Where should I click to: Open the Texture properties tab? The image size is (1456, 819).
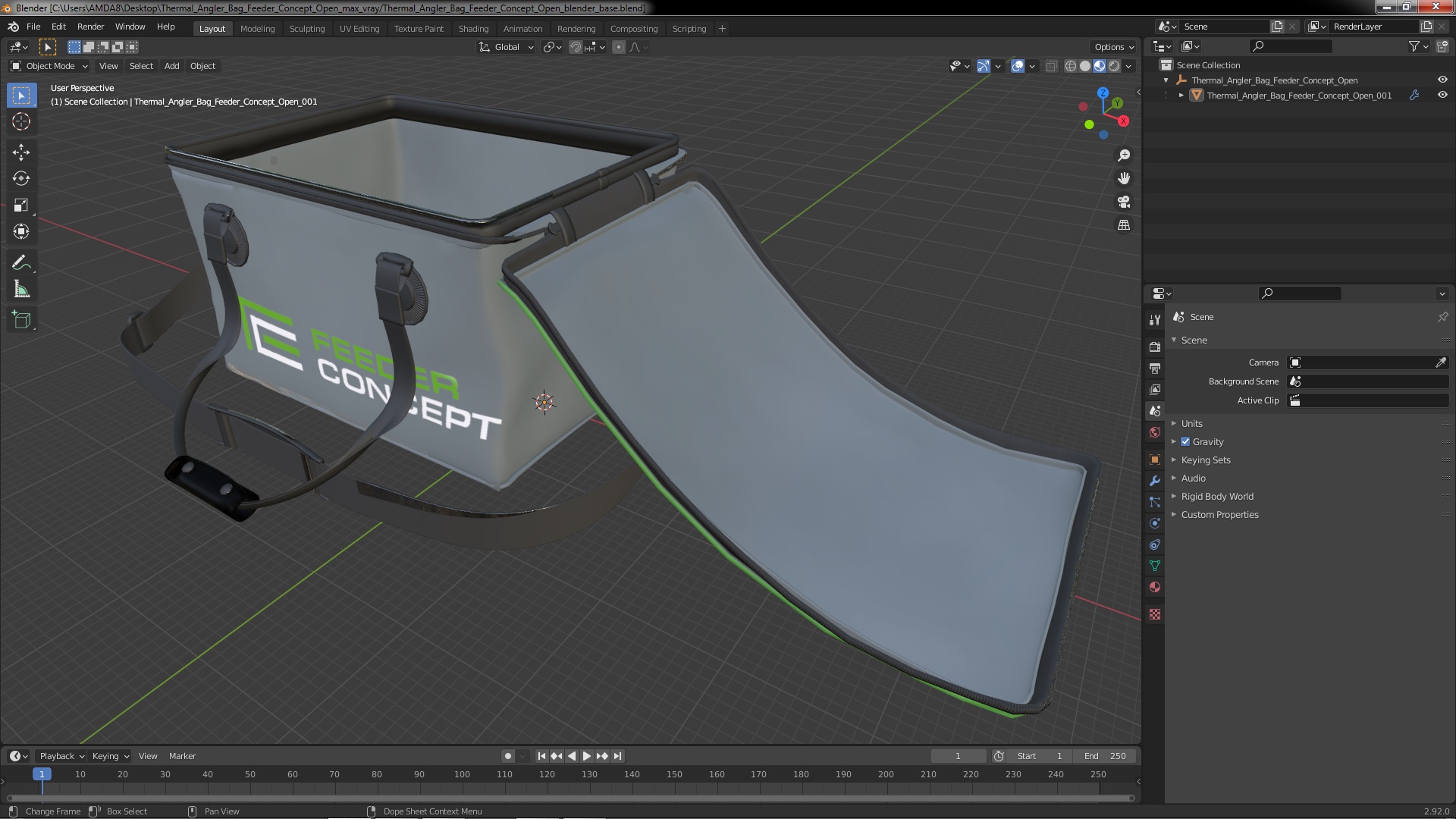tap(1155, 614)
